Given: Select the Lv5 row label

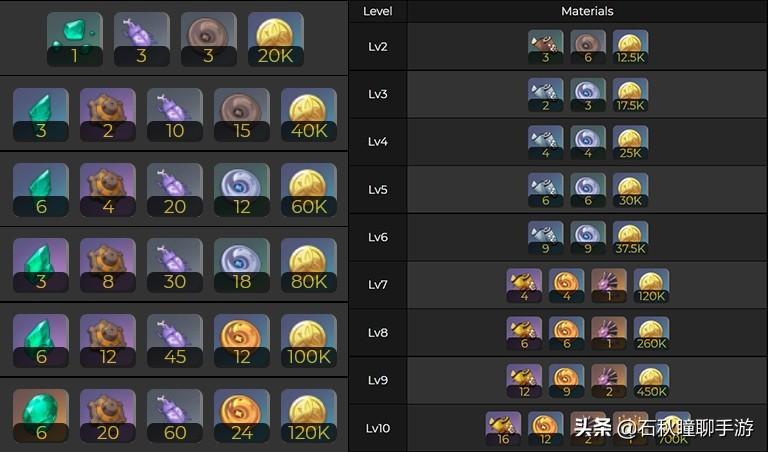Looking at the screenshot, I should point(378,190).
